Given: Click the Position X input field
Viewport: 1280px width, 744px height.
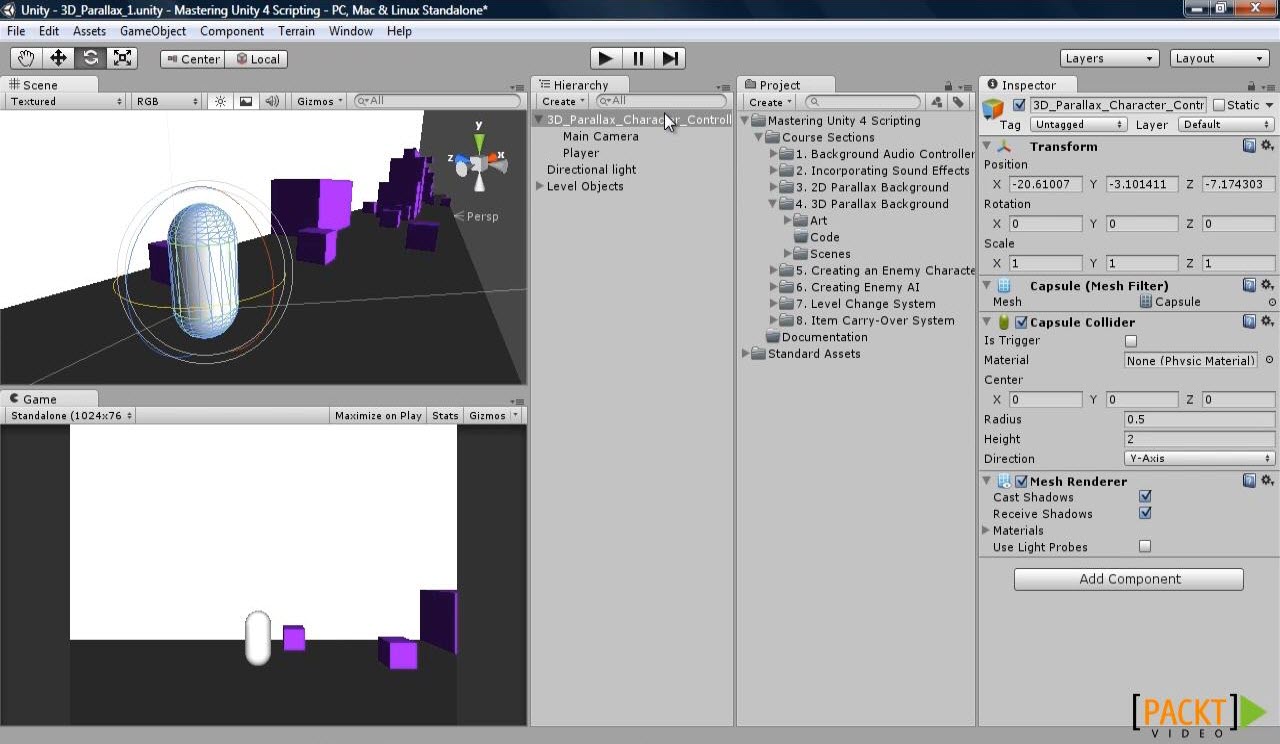Looking at the screenshot, I should point(1045,184).
